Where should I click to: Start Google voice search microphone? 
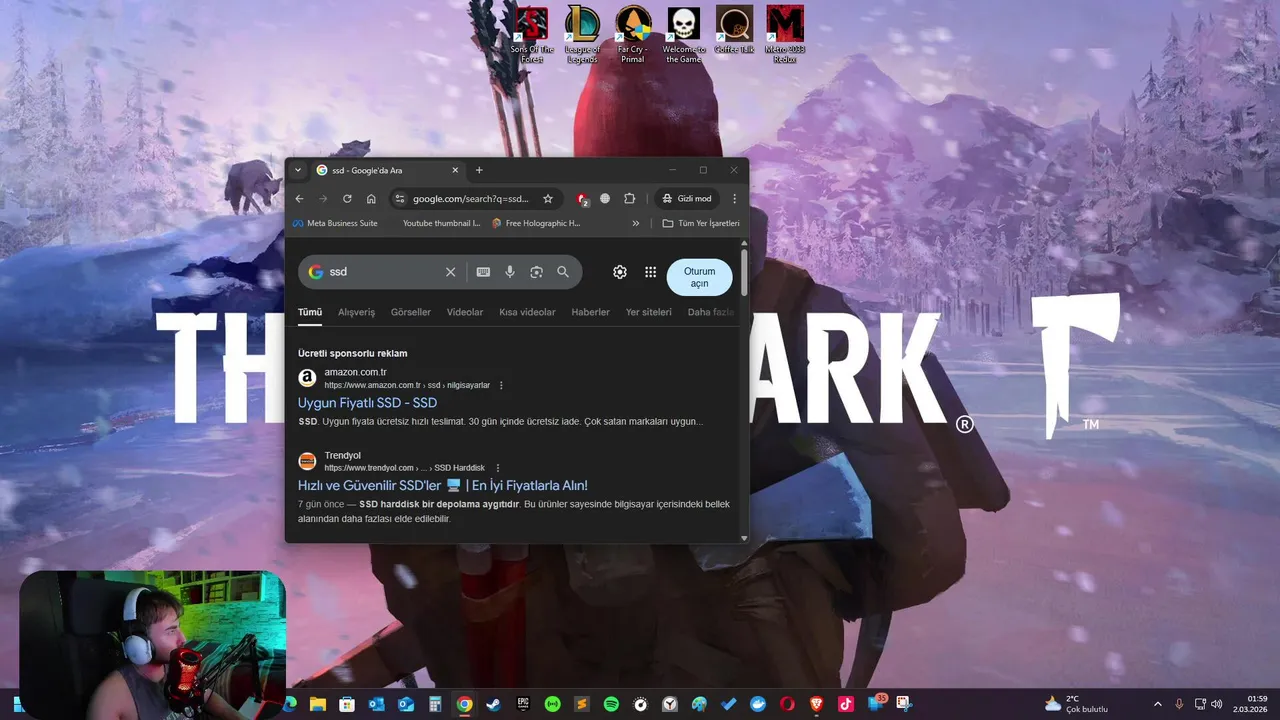[x=510, y=272]
